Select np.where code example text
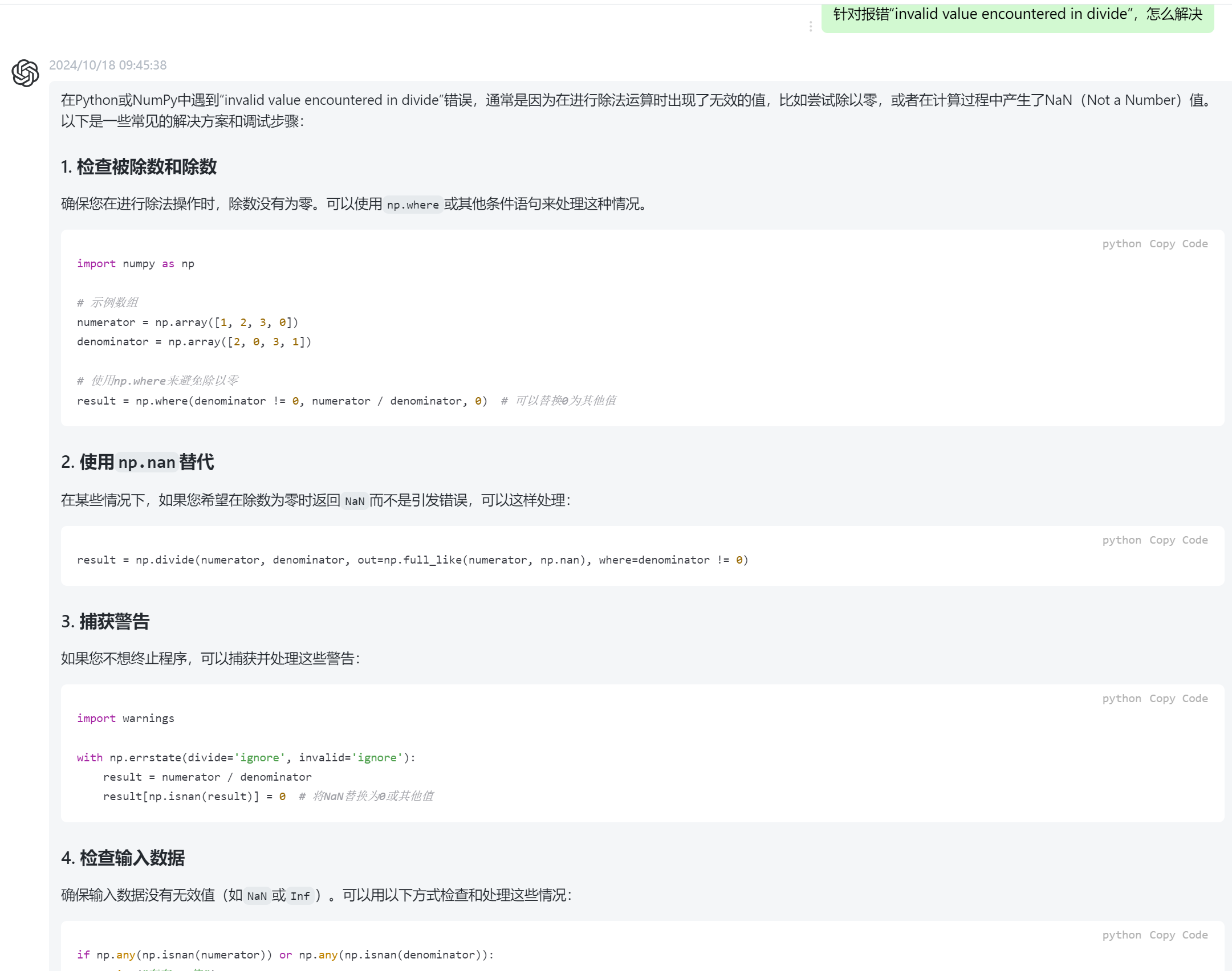Viewport: 1232px width, 975px height. pyautogui.click(x=281, y=400)
